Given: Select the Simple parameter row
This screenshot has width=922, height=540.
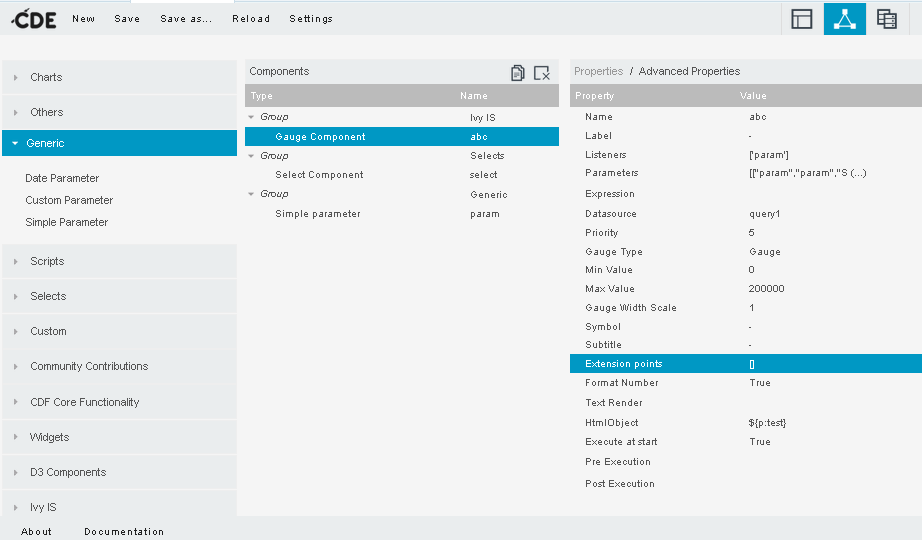Looking at the screenshot, I should click(402, 214).
